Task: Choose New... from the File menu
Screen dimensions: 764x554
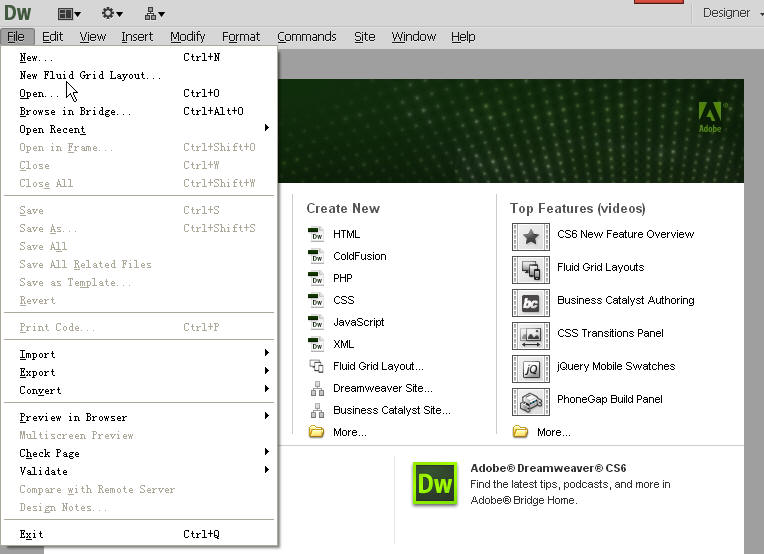Action: coord(139,57)
